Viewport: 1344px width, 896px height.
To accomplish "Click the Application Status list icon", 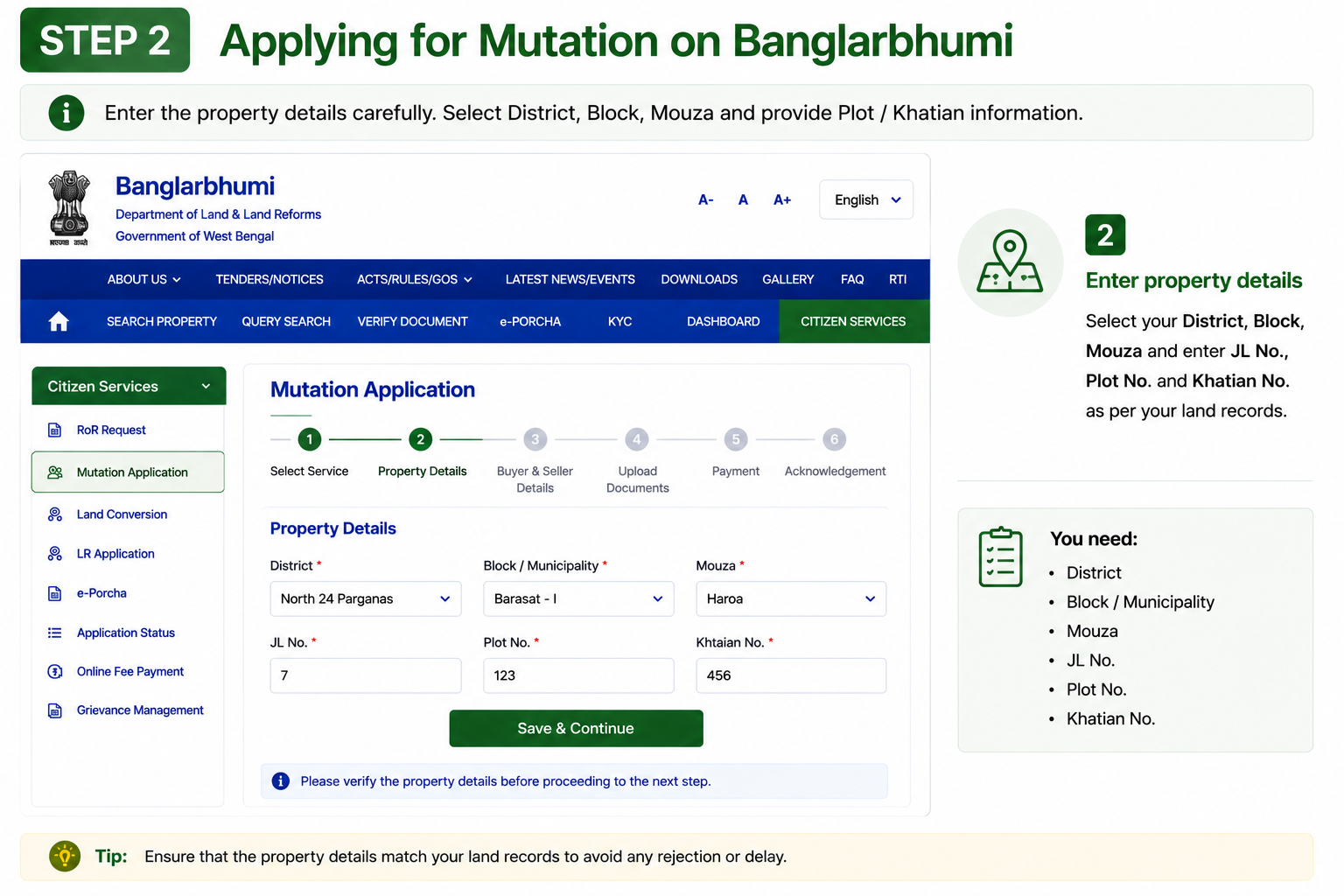I will [54, 633].
